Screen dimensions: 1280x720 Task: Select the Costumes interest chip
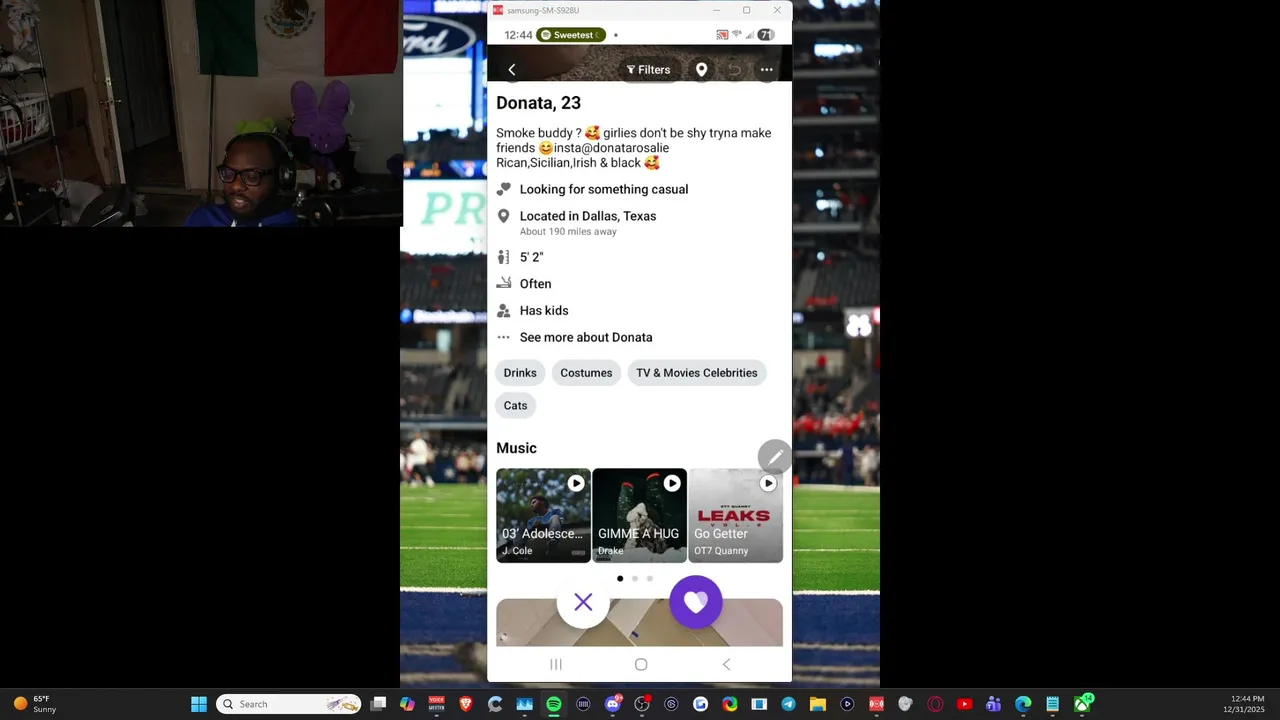(x=586, y=373)
